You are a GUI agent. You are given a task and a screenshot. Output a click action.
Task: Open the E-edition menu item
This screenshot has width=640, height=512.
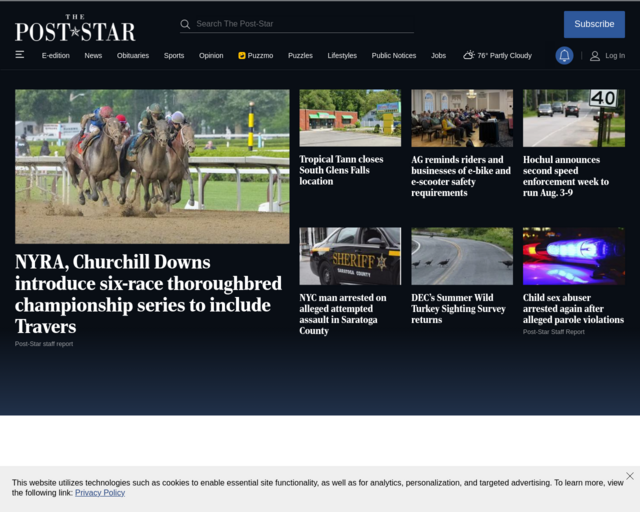coord(56,56)
